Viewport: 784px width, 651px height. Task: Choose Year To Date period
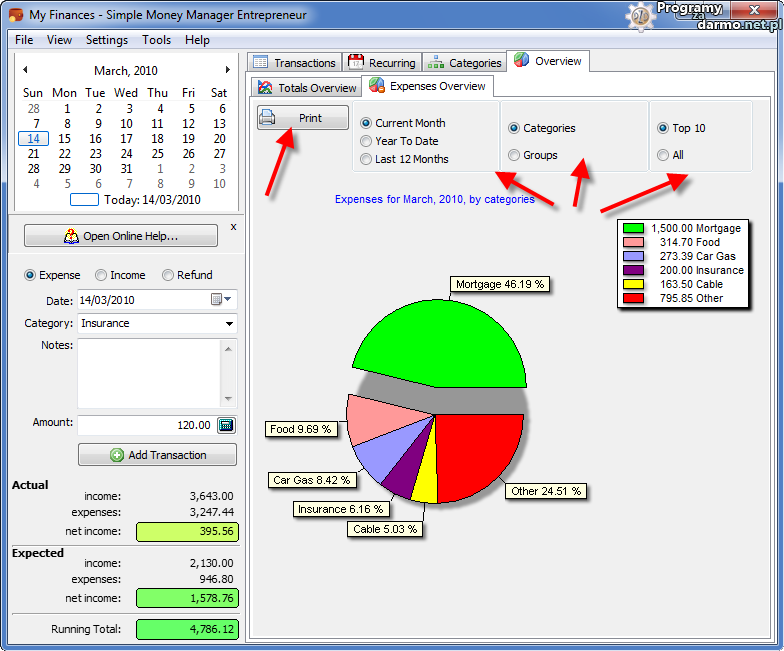366,141
